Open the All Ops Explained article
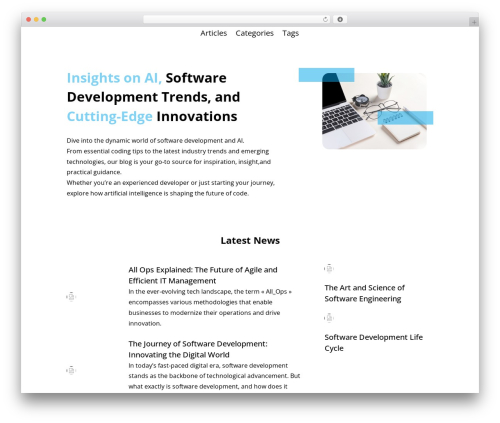The image size is (500, 423). pyautogui.click(x=203, y=275)
